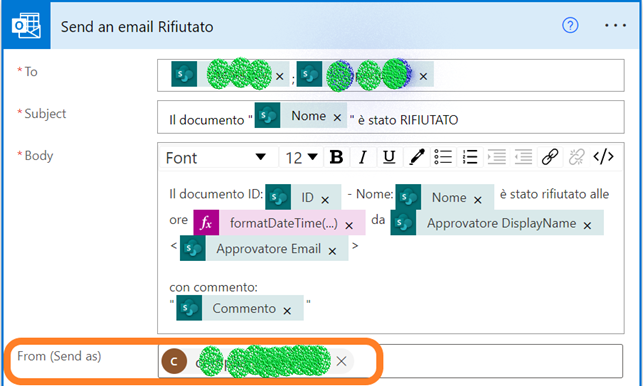The width and height of the screenshot is (643, 386).
Task: Click the sender avatar circle labeled C
Action: tap(174, 361)
